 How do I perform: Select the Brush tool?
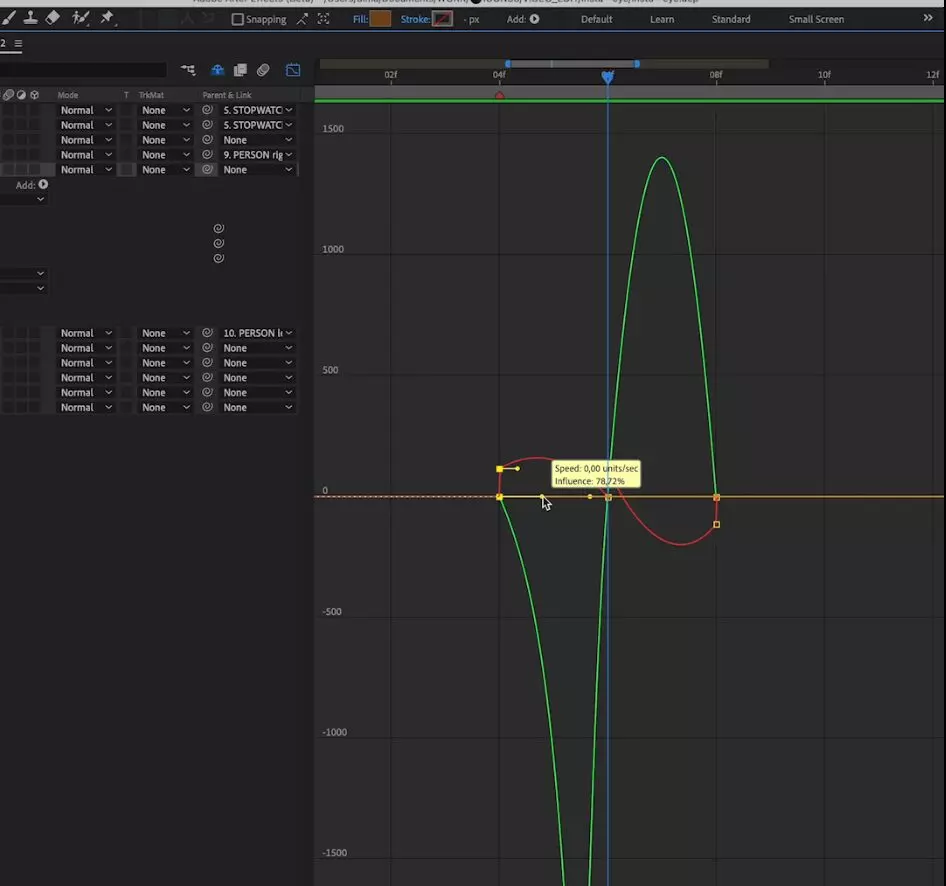click(8, 18)
